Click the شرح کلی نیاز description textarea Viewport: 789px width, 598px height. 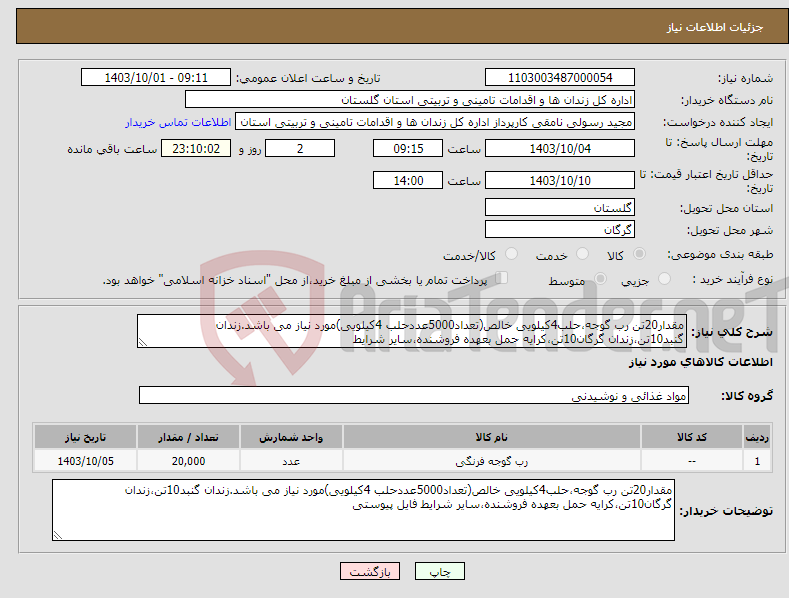coord(412,331)
